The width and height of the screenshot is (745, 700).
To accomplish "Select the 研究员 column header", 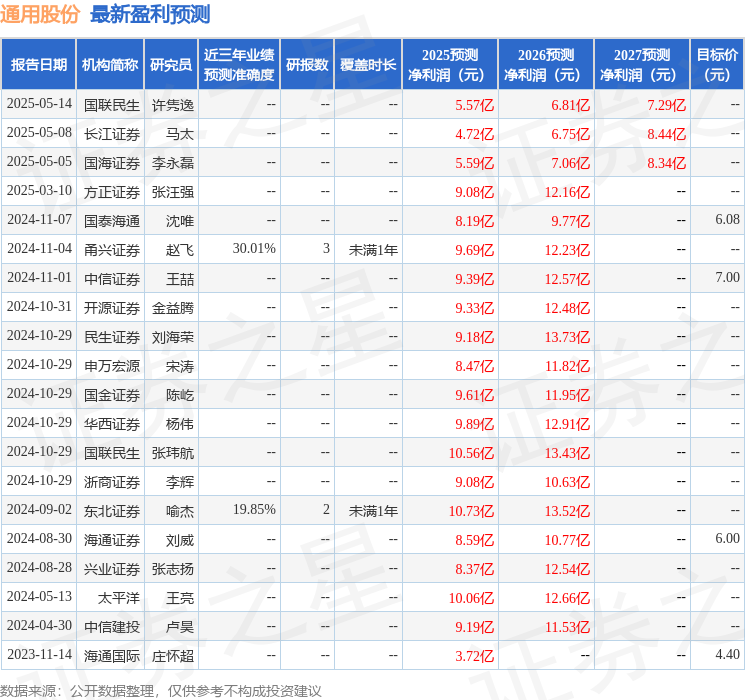I will (x=171, y=65).
